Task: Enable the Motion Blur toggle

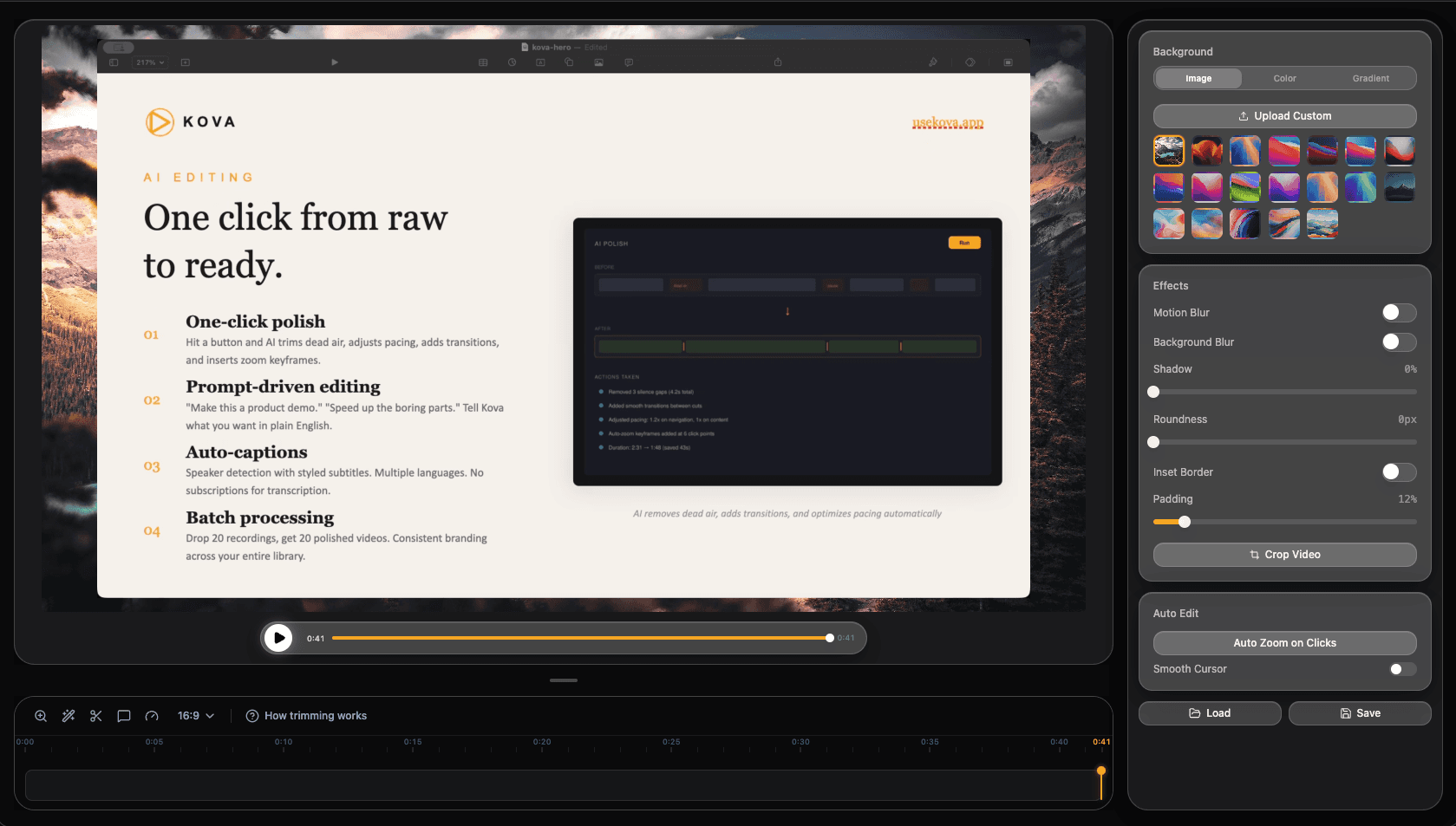Action: pyautogui.click(x=1398, y=312)
